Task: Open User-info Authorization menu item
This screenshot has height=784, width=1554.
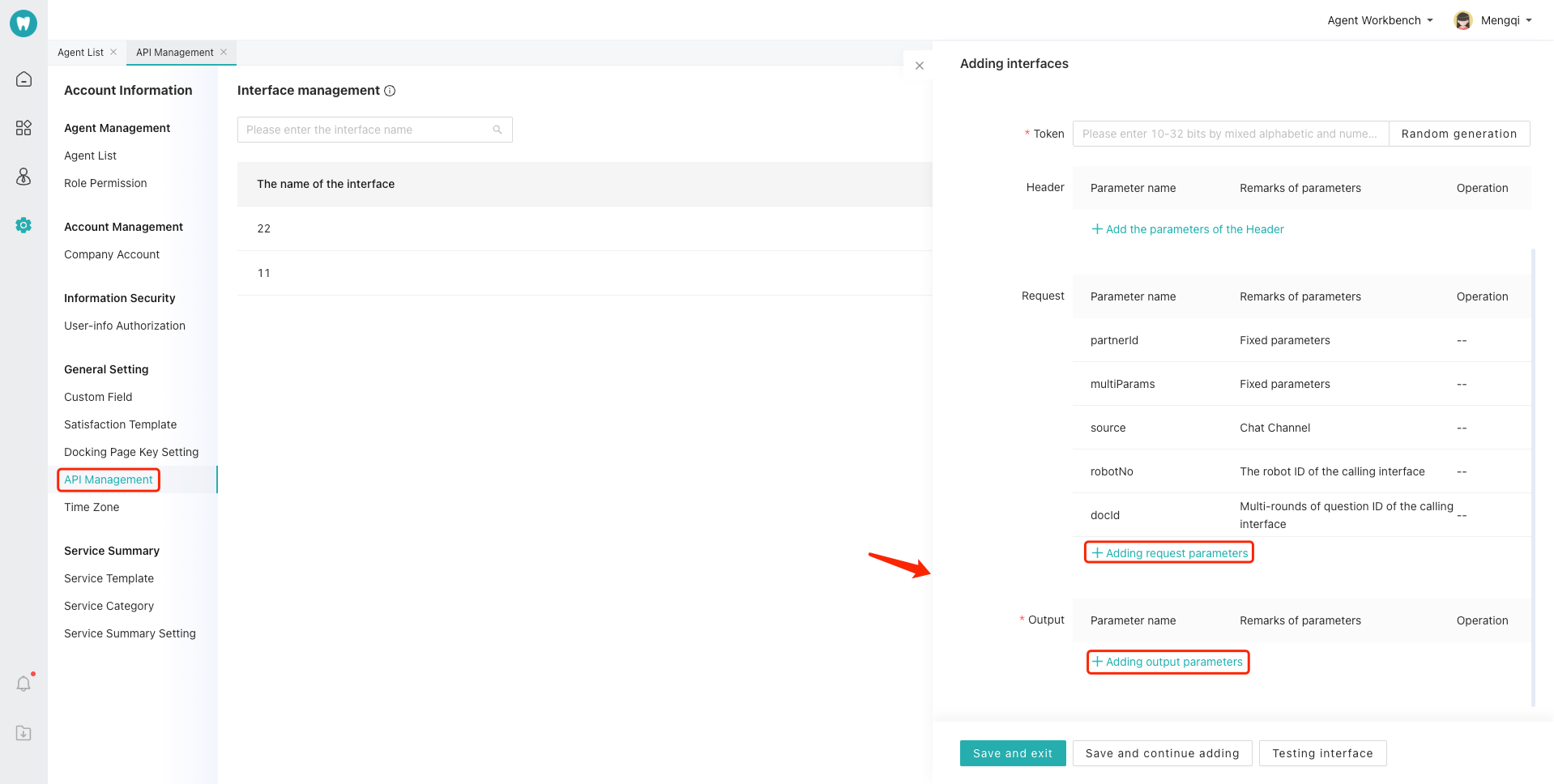Action: (x=125, y=326)
